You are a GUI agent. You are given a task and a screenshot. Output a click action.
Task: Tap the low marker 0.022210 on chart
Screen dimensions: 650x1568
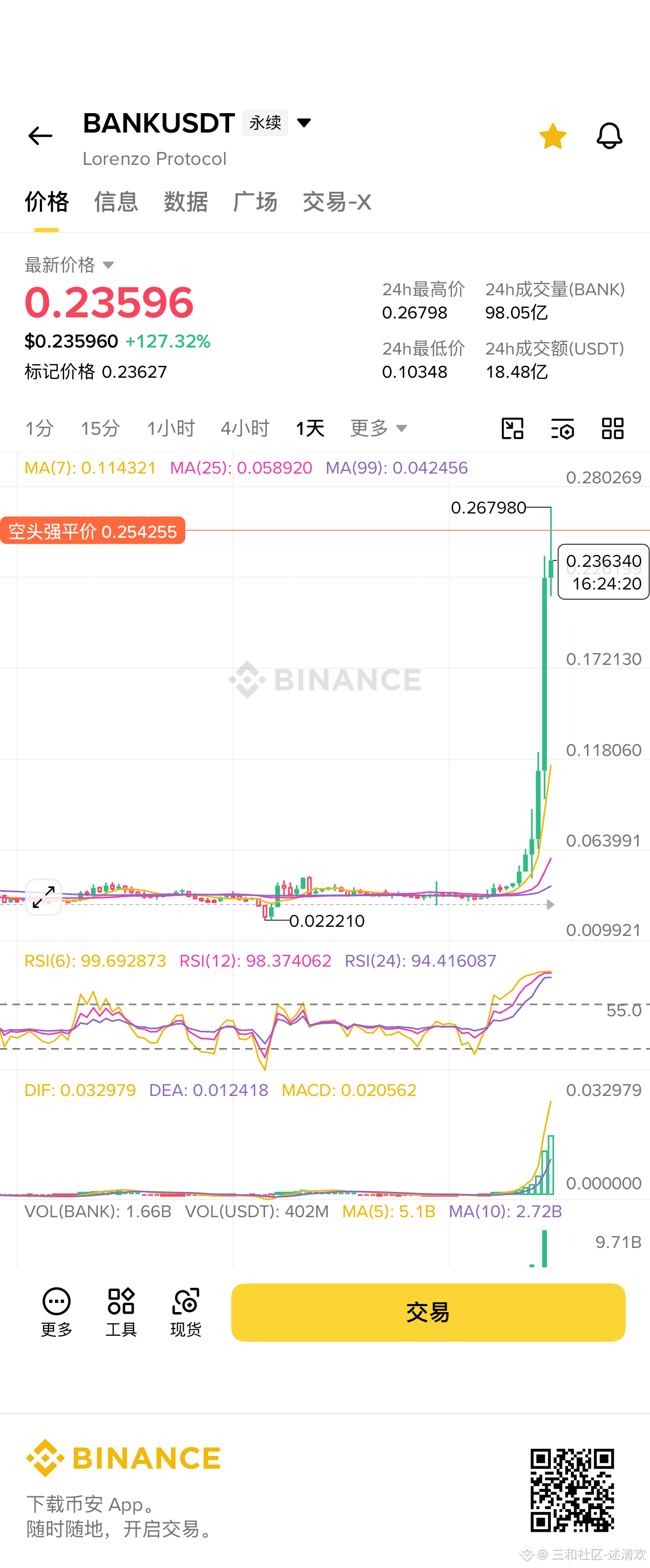pos(327,921)
